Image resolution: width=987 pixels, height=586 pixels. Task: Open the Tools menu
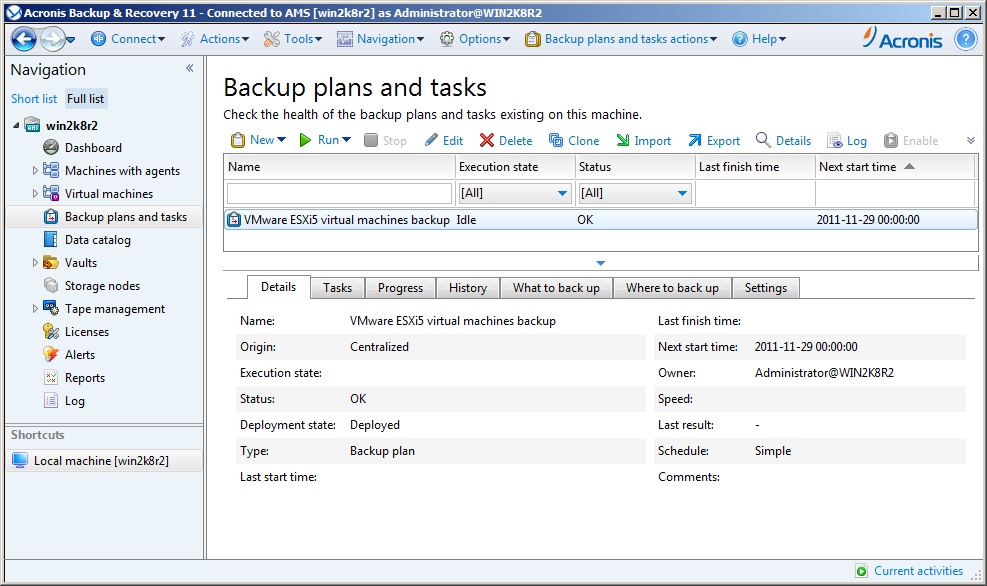point(293,39)
